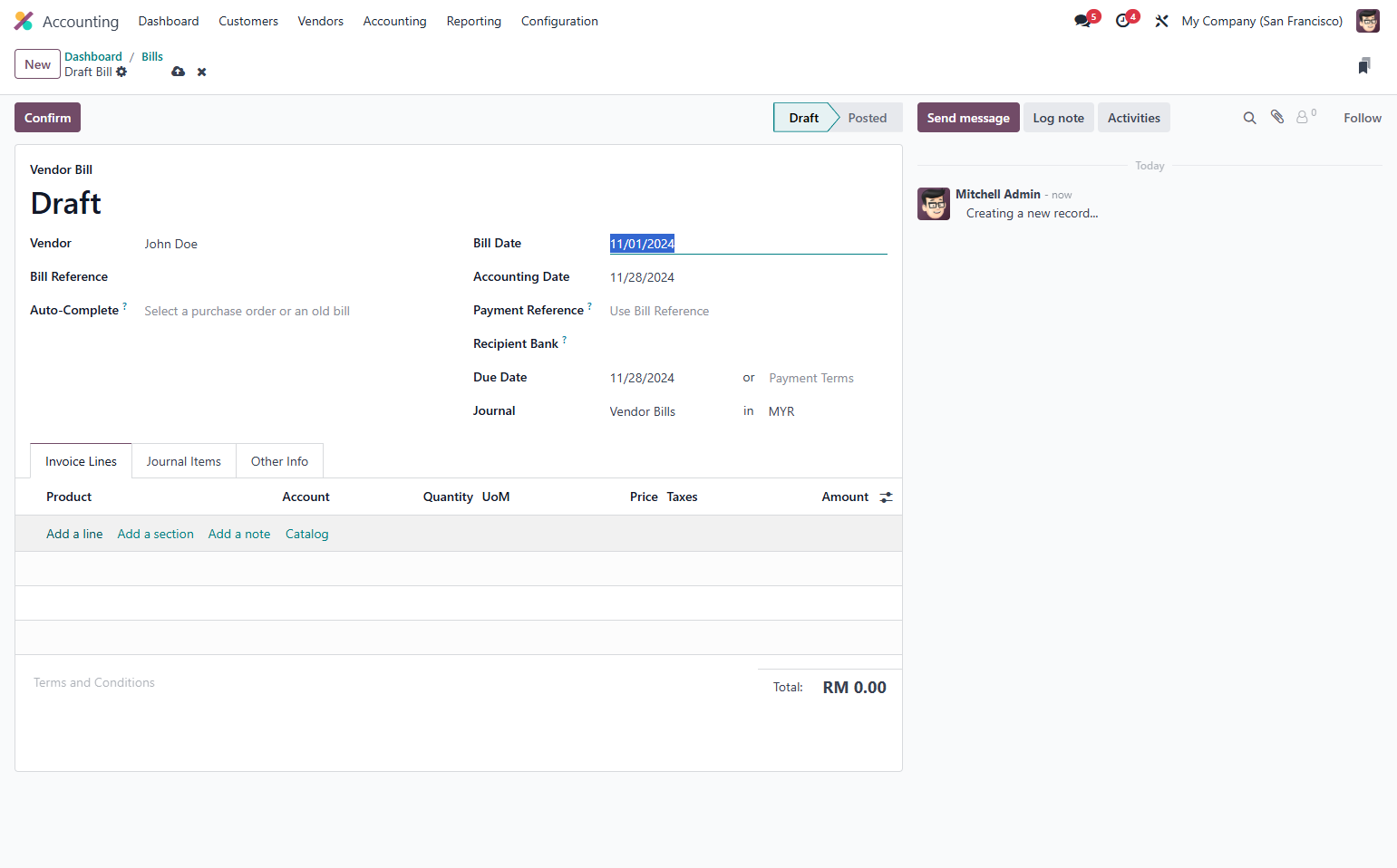The image size is (1397, 868).
Task: Click the Bill Reference input field
Action: point(294,277)
